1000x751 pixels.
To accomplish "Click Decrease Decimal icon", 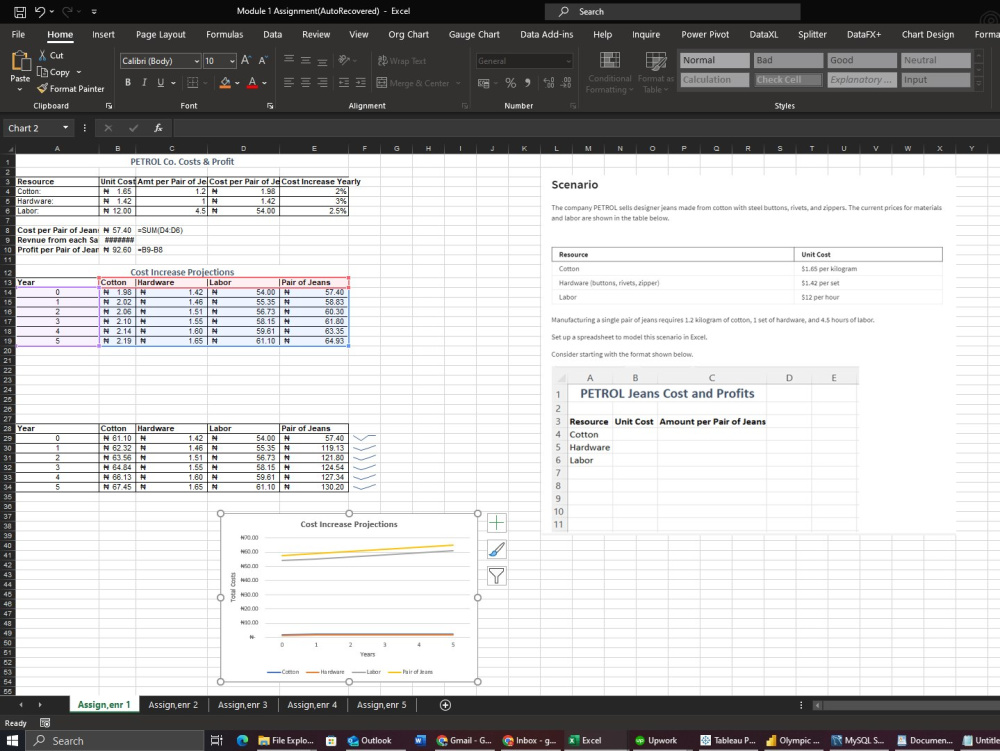I will tap(566, 83).
